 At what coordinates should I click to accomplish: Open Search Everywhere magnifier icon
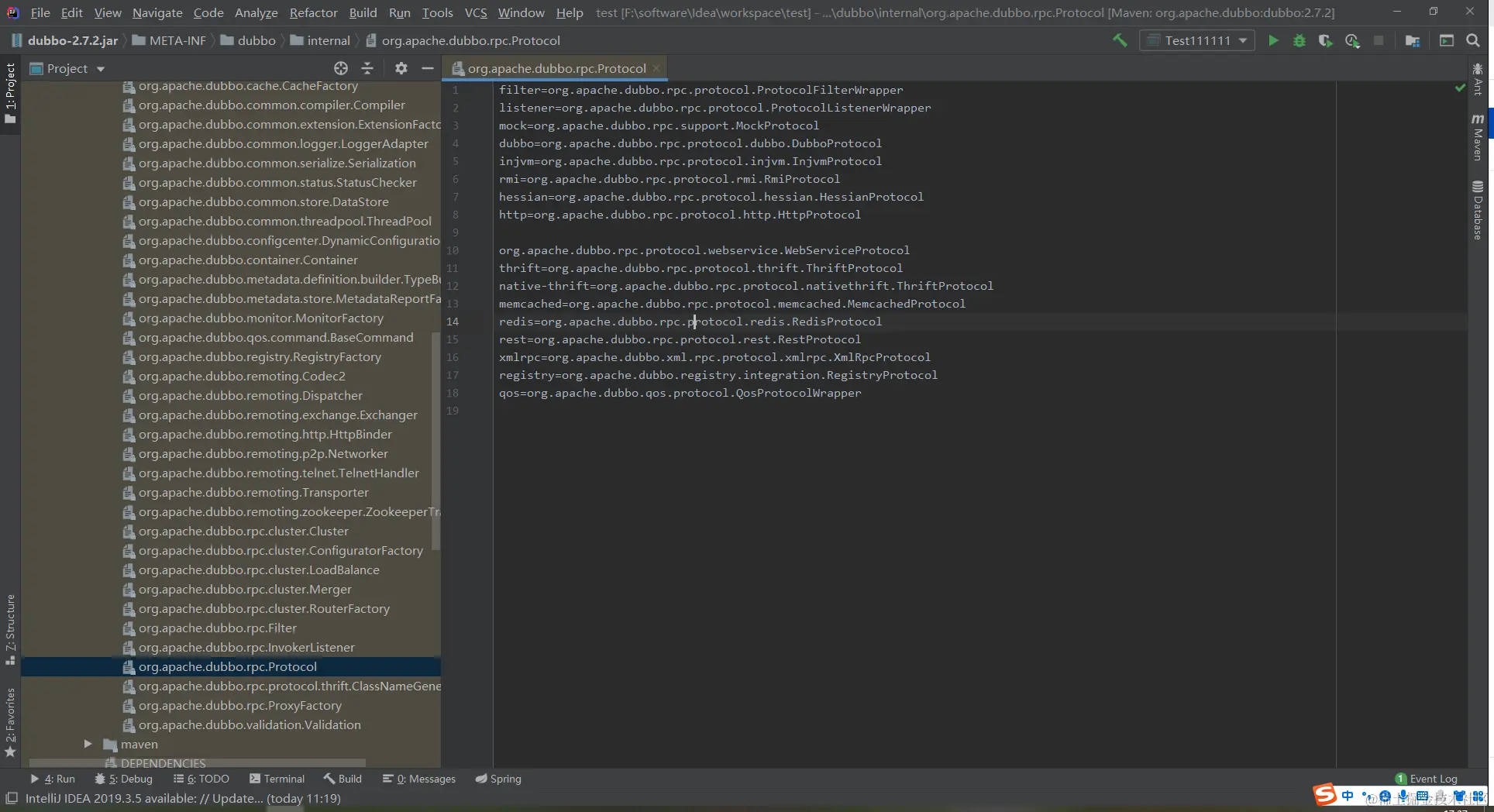click(x=1473, y=40)
